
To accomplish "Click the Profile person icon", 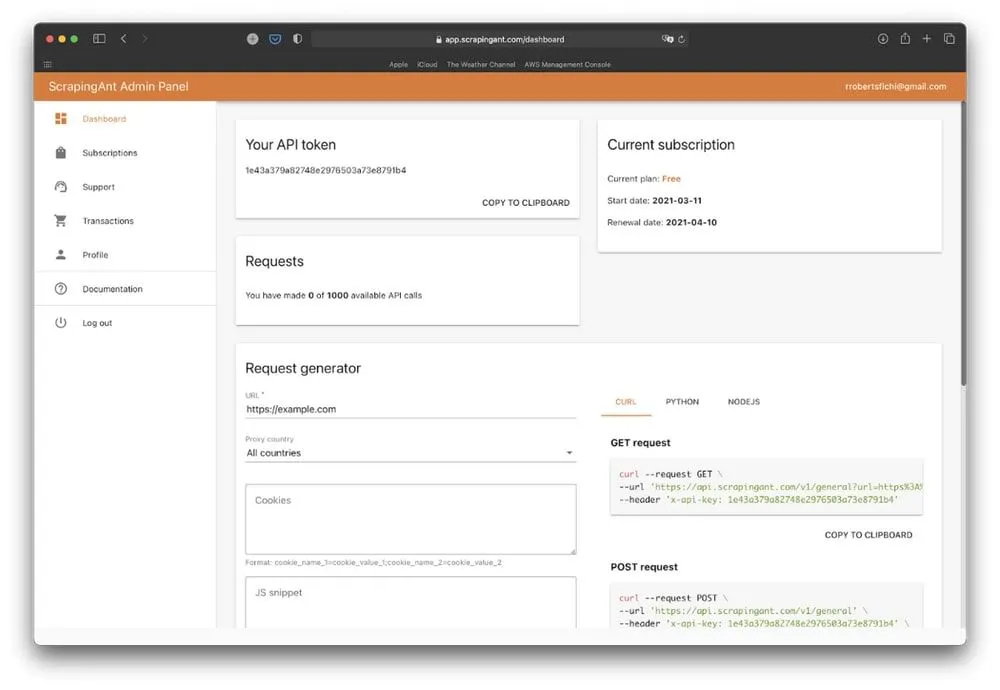I will (x=61, y=254).
